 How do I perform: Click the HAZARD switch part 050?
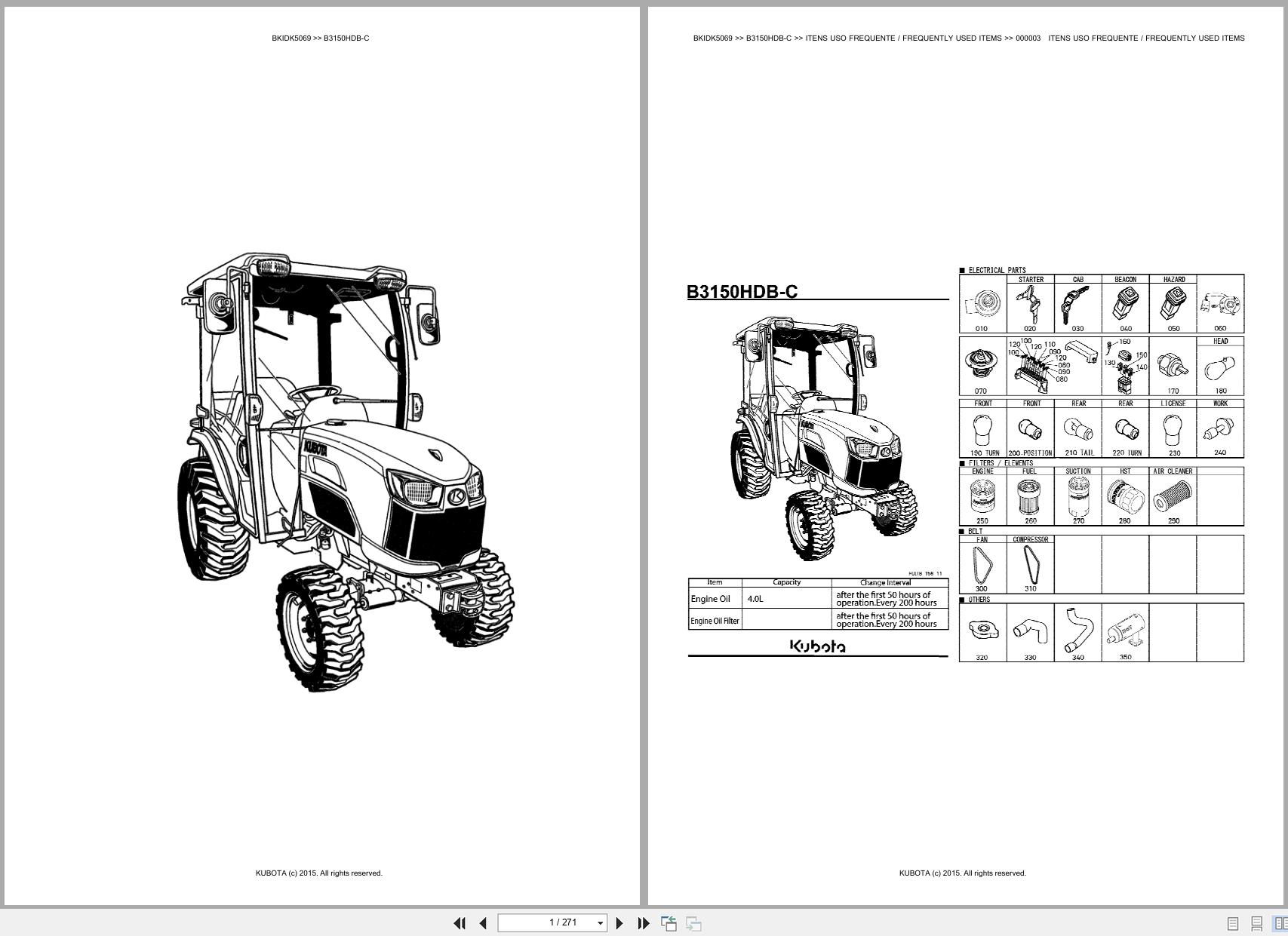tap(1173, 304)
